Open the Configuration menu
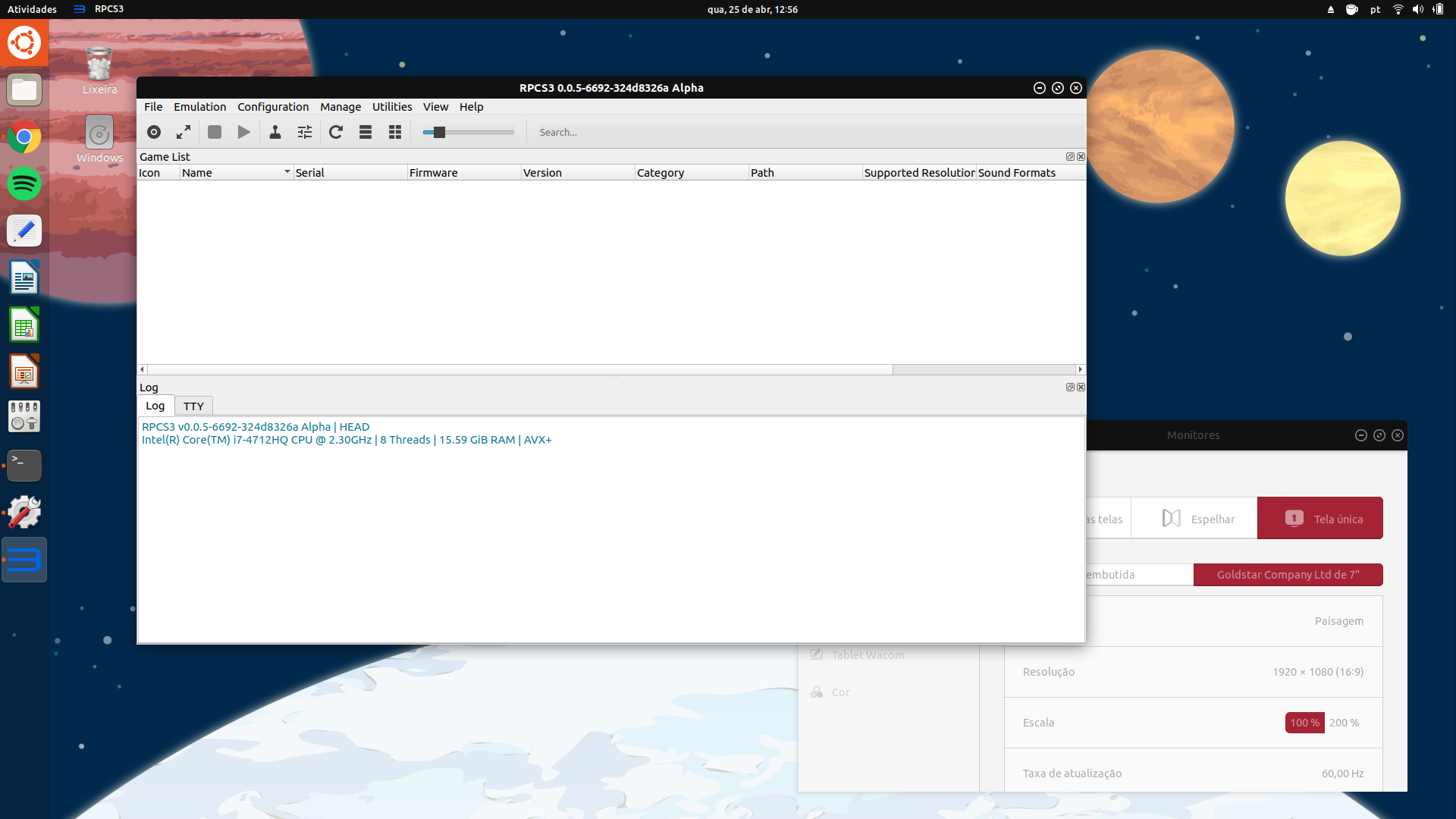 click(273, 107)
